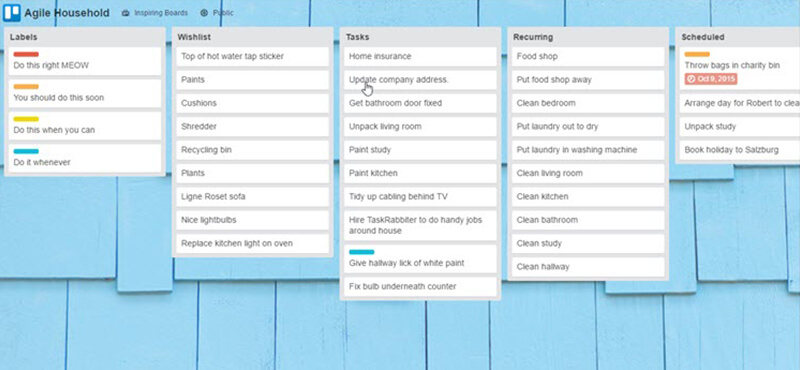800x370 pixels.
Task: Click the Trello logo icon
Action: click(x=12, y=13)
